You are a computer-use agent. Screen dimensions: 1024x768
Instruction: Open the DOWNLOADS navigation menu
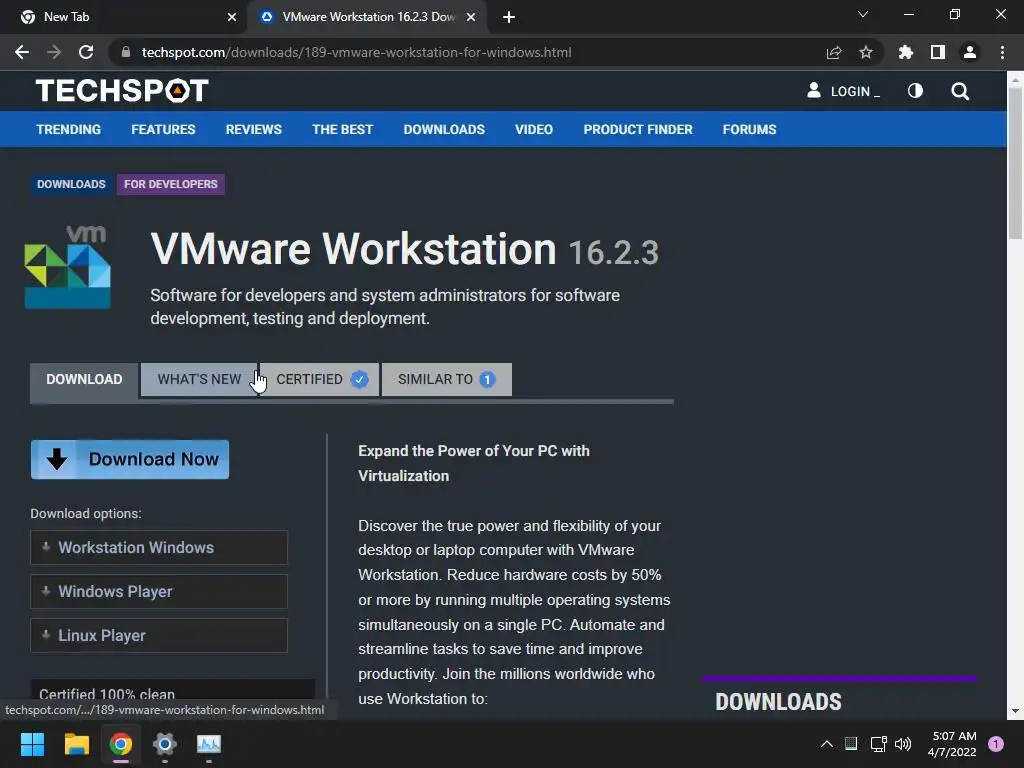(444, 129)
